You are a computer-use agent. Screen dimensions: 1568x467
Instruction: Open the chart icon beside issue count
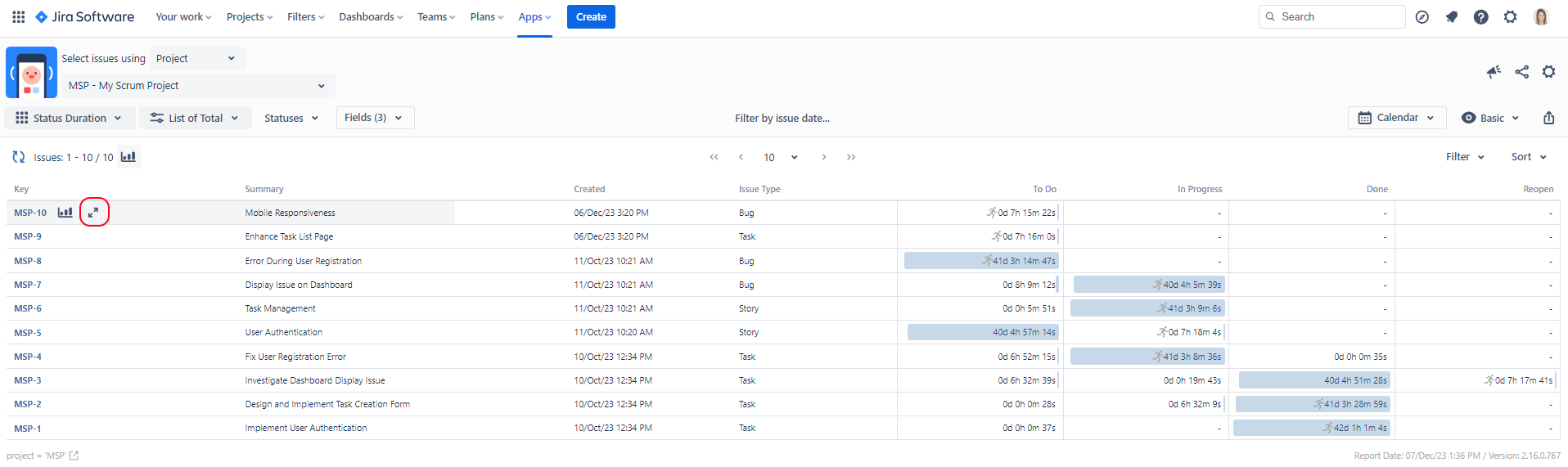pyautogui.click(x=128, y=157)
